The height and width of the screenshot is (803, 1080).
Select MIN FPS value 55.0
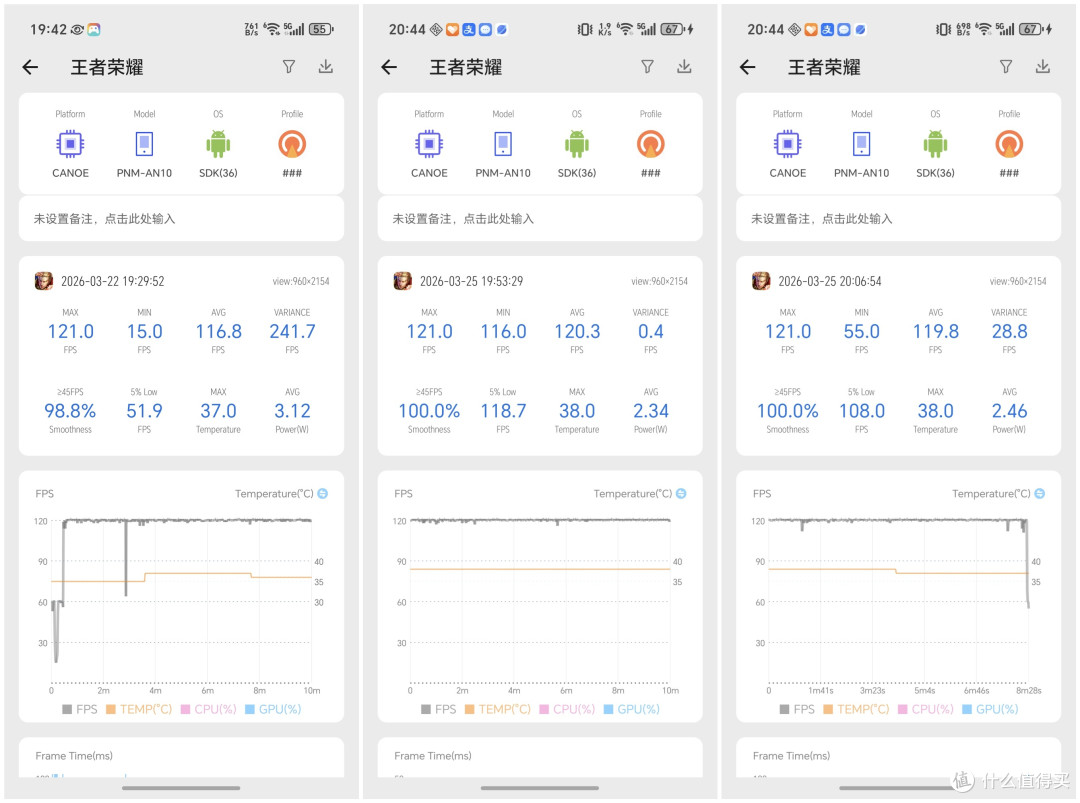862,332
